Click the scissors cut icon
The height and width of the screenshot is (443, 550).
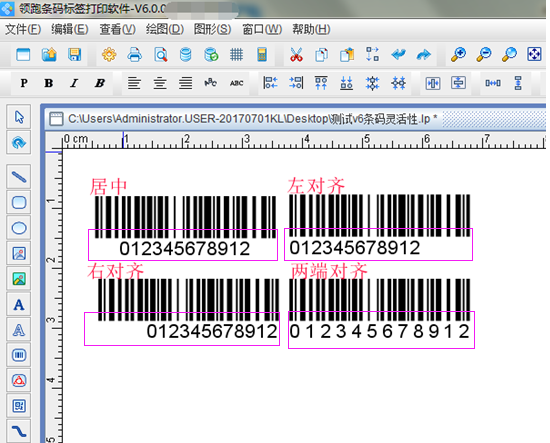point(296,55)
